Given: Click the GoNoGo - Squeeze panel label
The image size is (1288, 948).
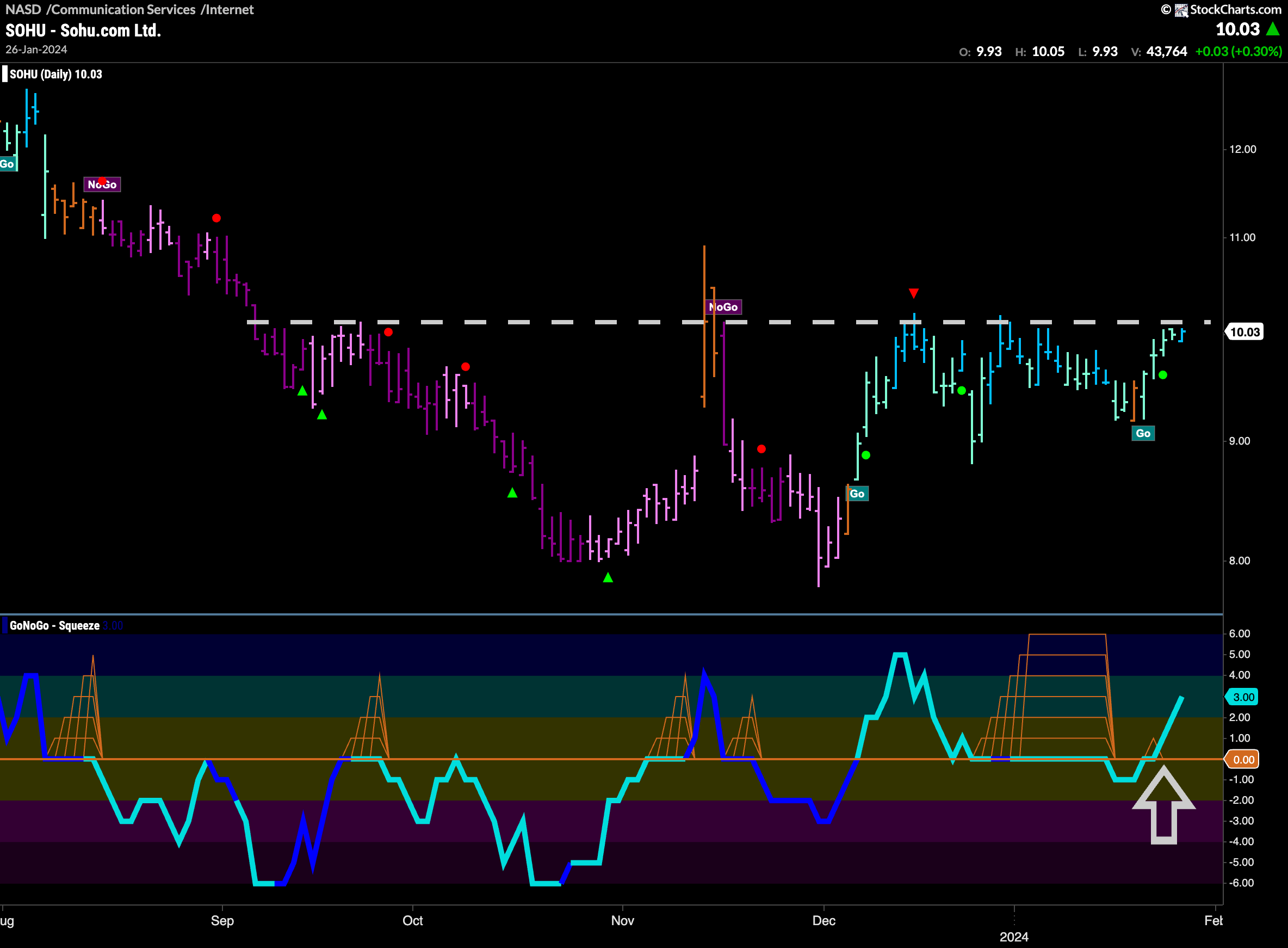Looking at the screenshot, I should (54, 625).
